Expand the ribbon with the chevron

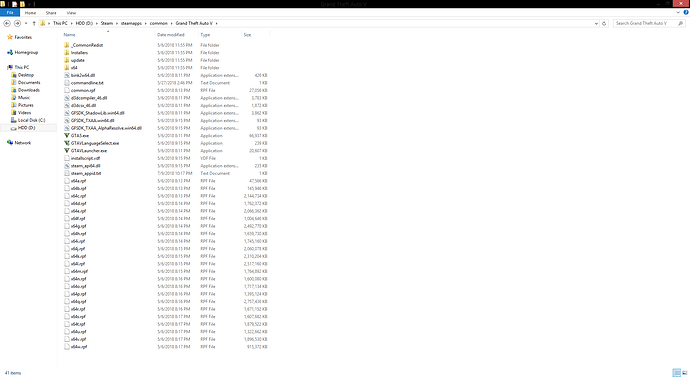(678, 12)
